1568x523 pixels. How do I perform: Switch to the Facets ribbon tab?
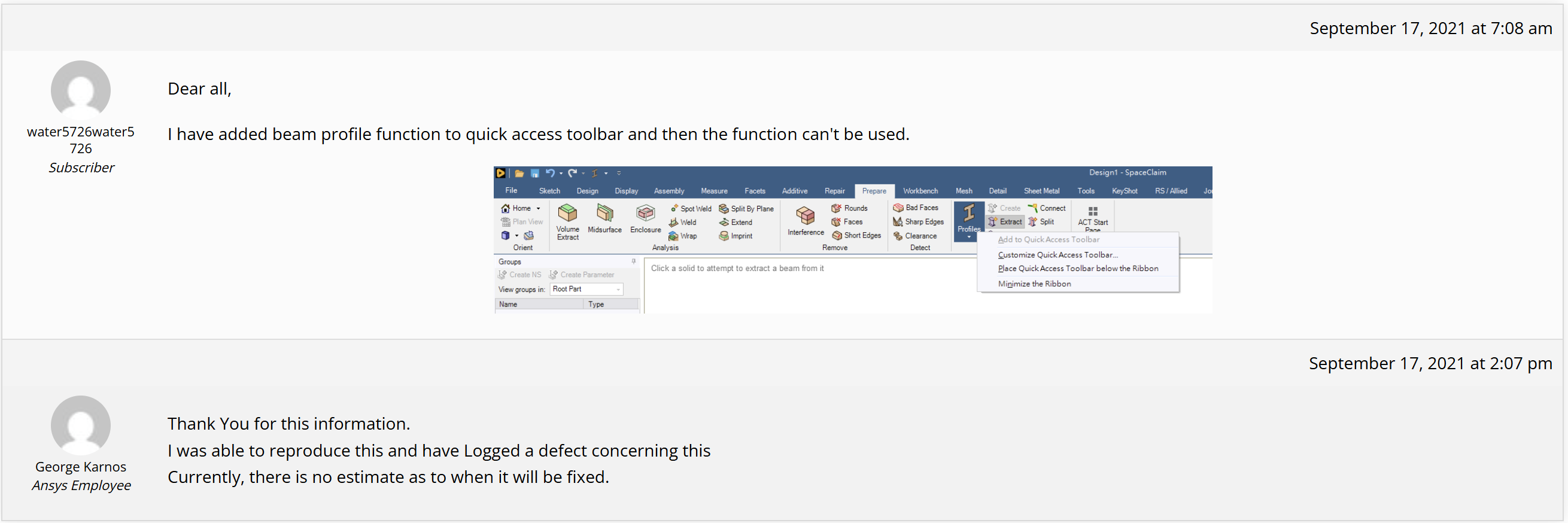755,191
